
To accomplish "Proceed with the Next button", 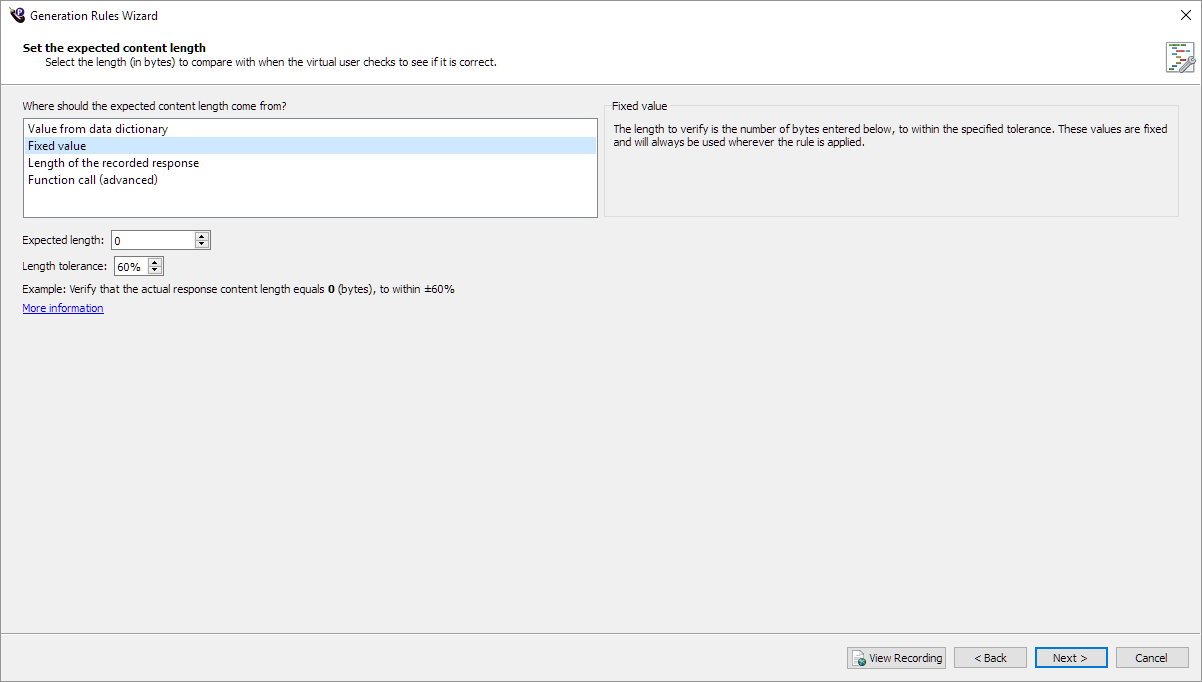I will point(1071,658).
